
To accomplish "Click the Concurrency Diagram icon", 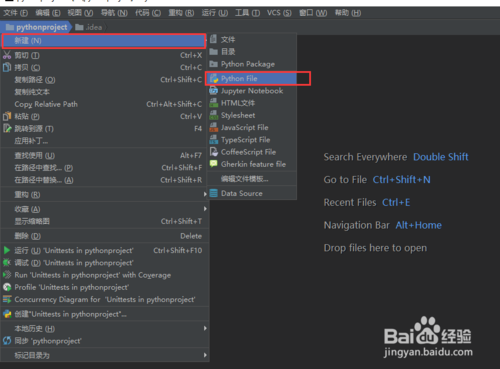I will pos(7,299).
